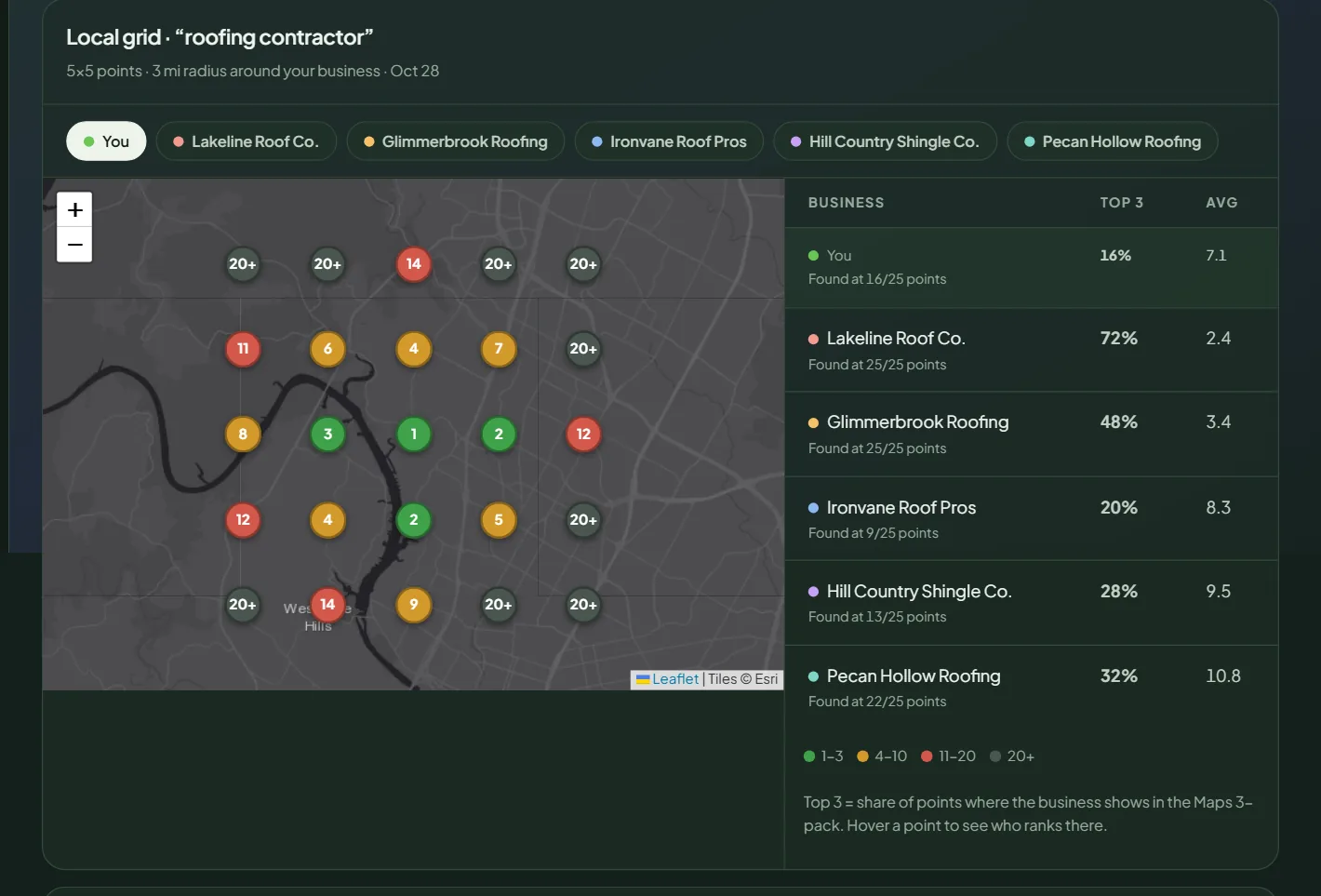The width and height of the screenshot is (1321, 896).
Task: Select Ironvane Roof Pros name in business table
Action: click(x=901, y=508)
